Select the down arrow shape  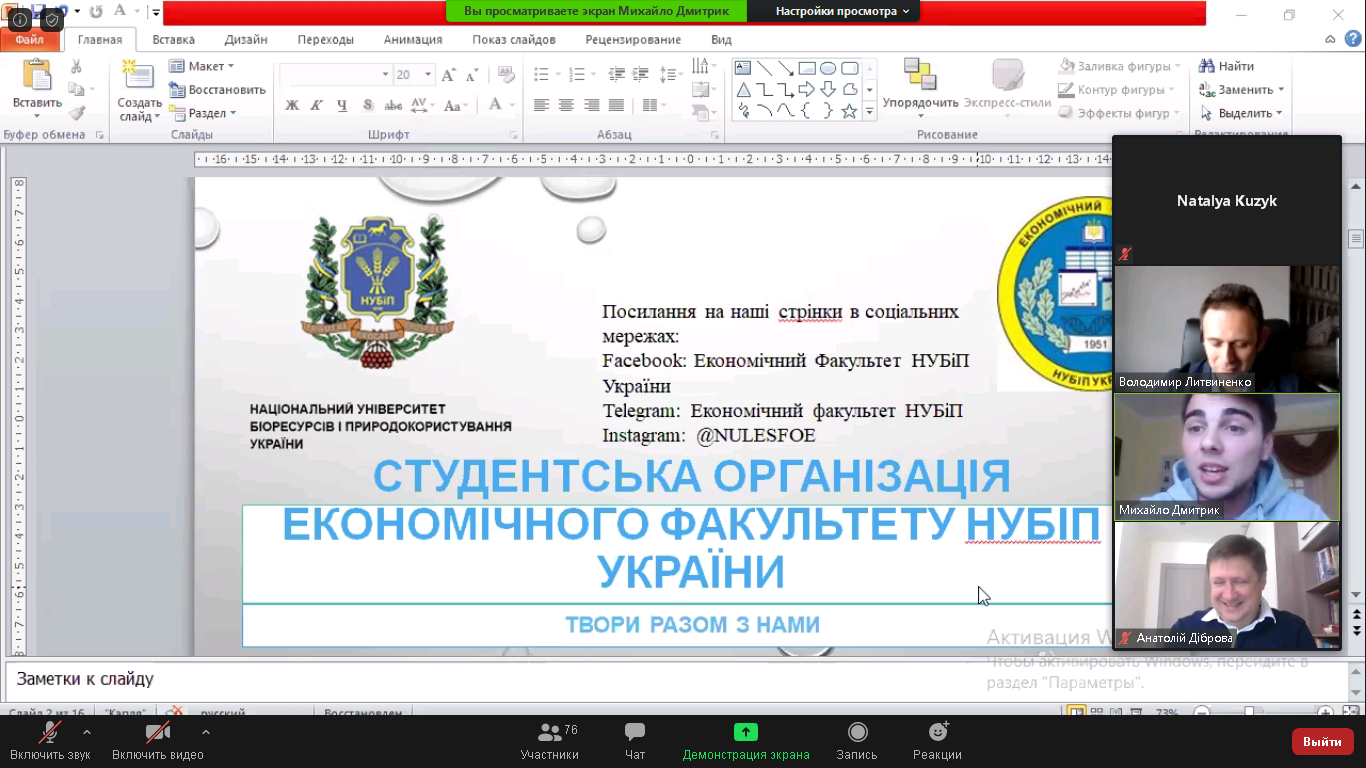coord(828,90)
